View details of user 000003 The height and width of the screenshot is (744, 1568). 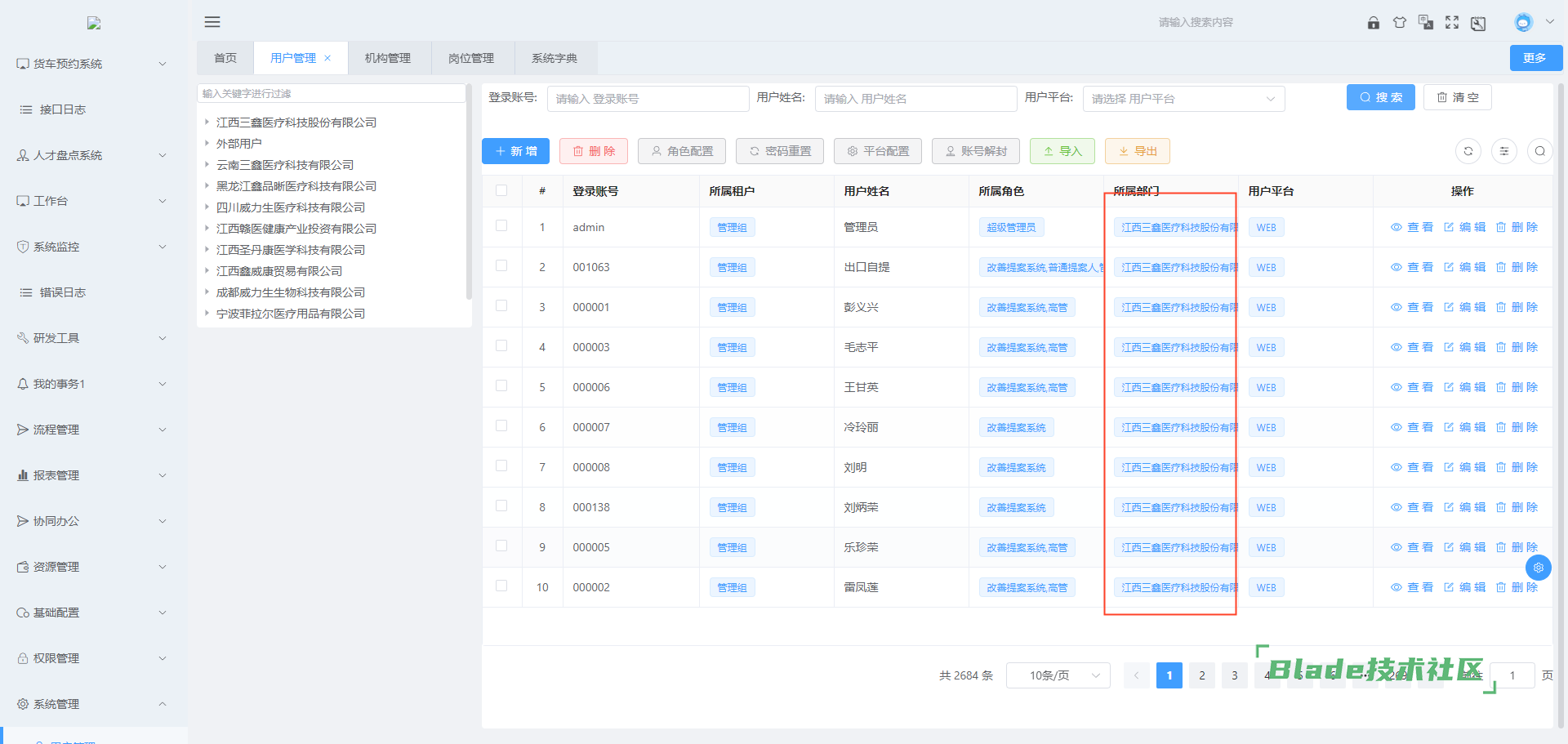1412,347
